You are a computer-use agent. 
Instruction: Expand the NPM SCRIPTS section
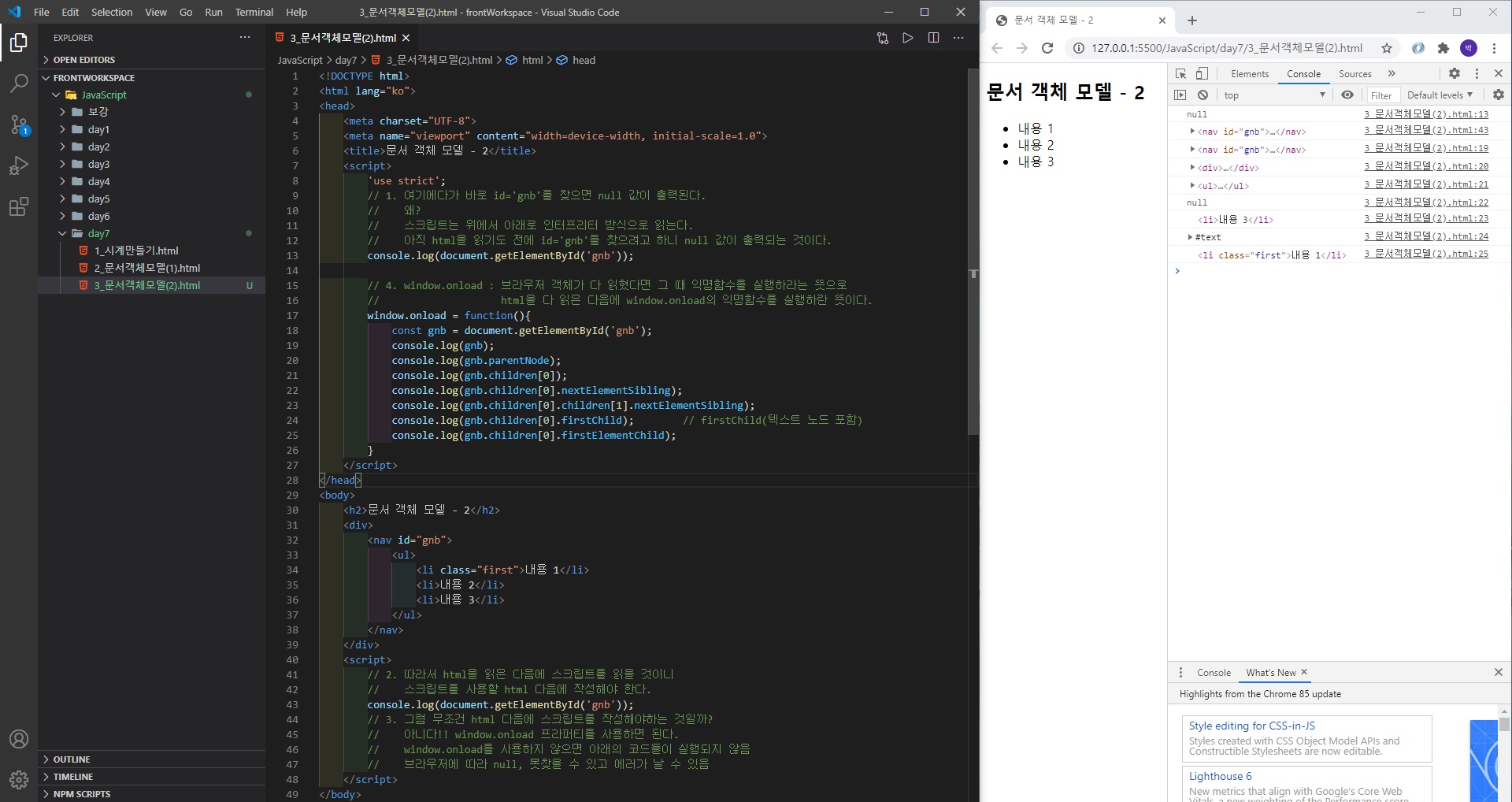[x=152, y=794]
